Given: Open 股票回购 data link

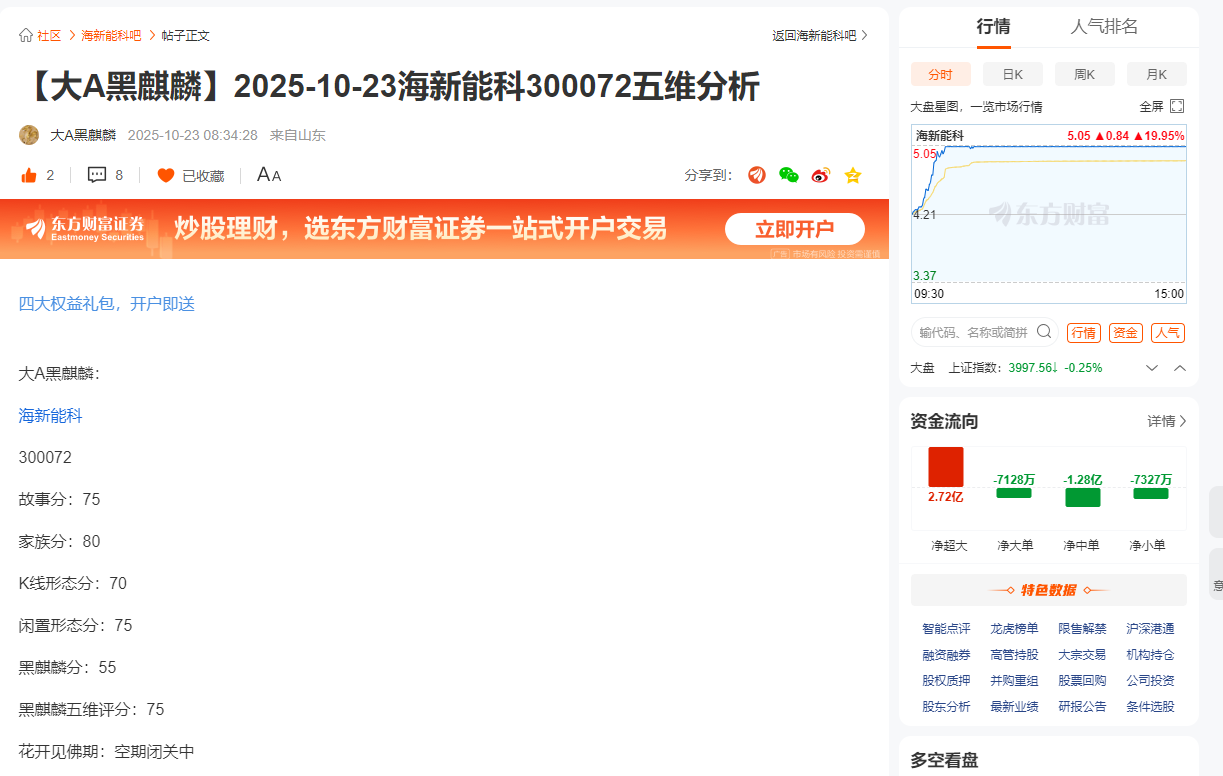Looking at the screenshot, I should click(1082, 680).
